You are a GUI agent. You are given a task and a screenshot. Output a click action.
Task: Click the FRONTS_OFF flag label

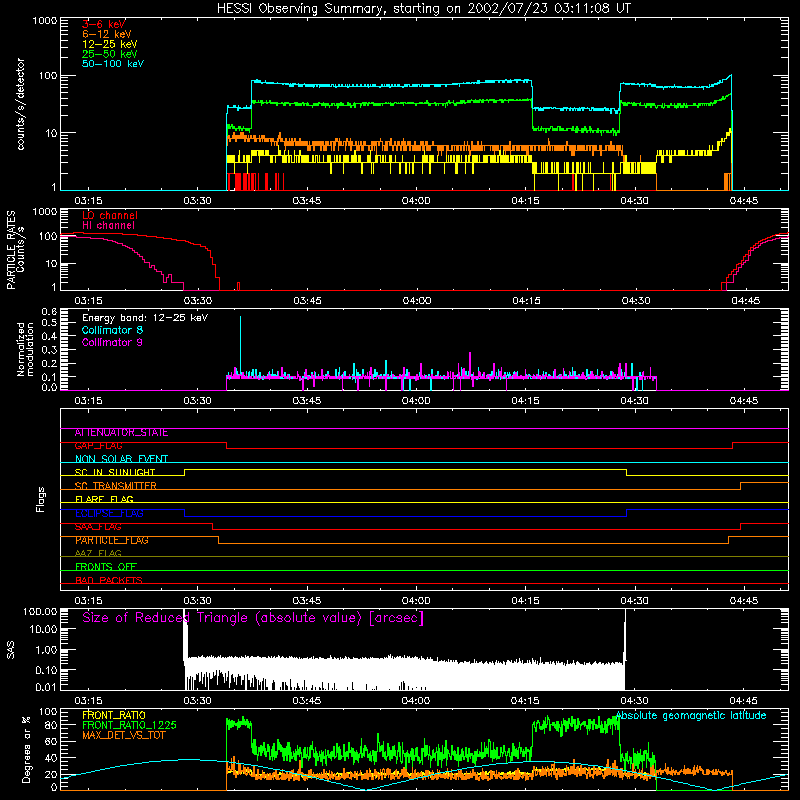coord(105,567)
